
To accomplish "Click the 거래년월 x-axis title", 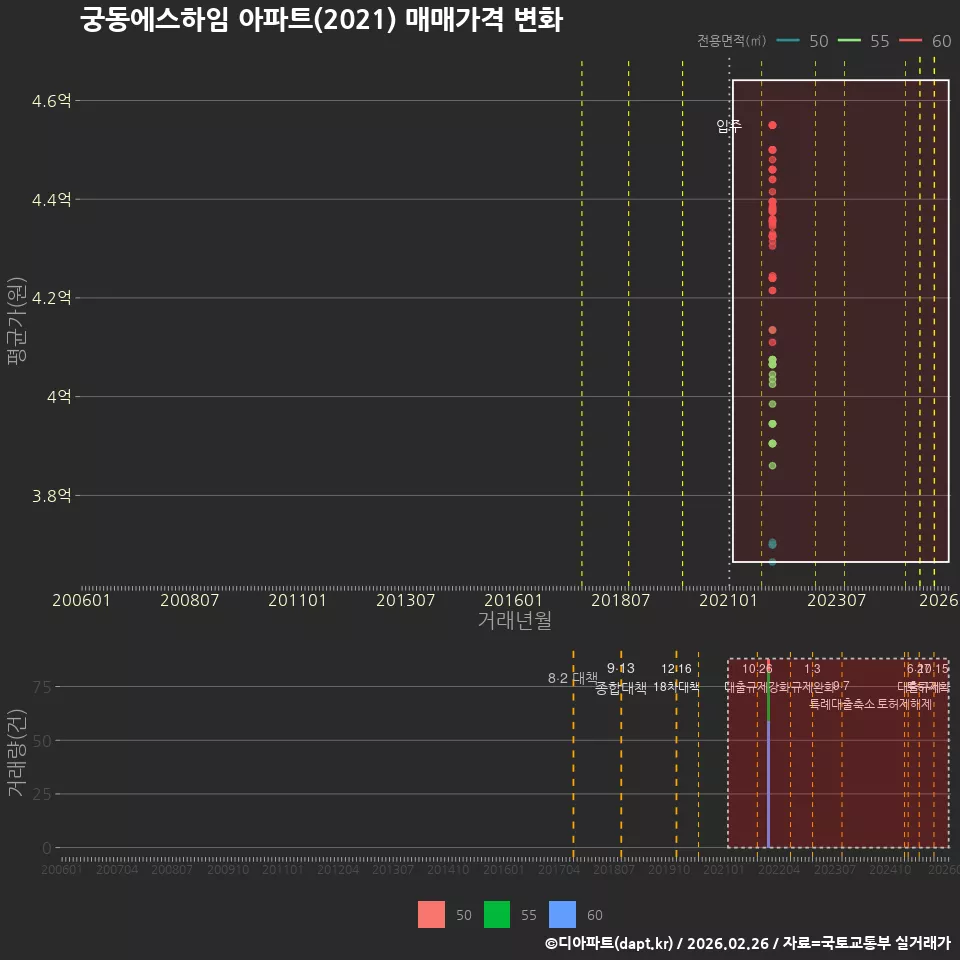I will [x=514, y=620].
